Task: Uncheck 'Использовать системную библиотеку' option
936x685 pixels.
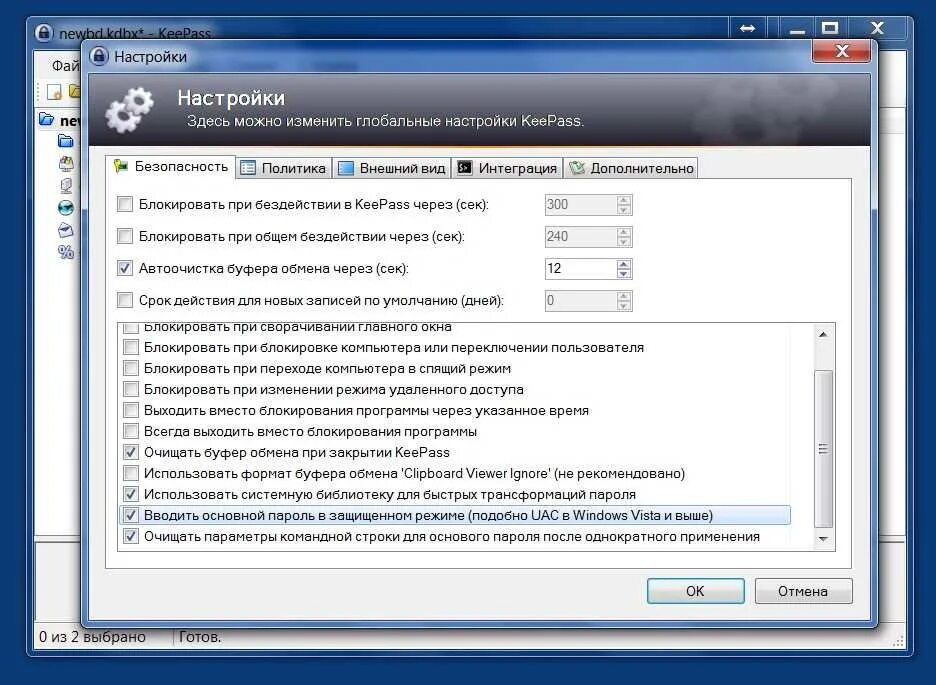Action: [x=131, y=494]
